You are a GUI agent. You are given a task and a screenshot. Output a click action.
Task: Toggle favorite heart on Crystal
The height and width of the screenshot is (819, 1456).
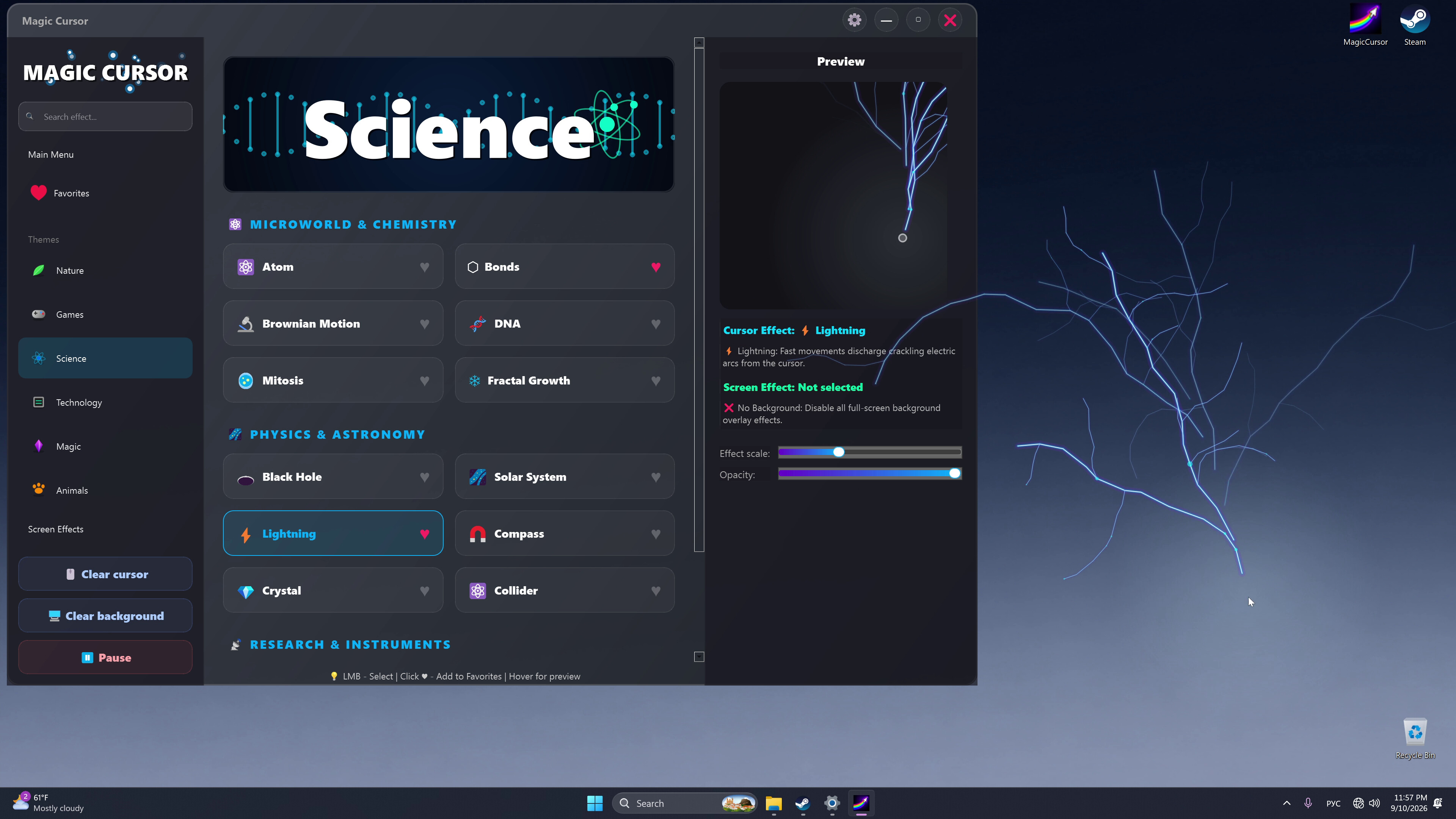(x=424, y=591)
